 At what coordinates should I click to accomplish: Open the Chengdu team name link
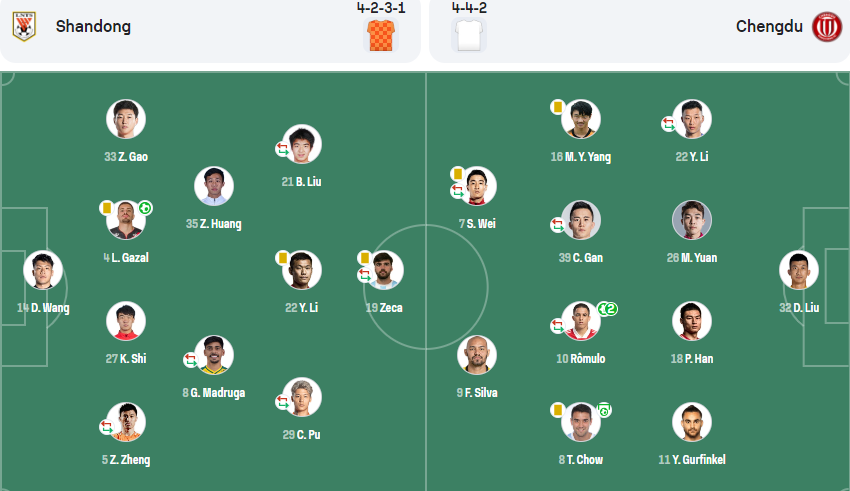769,26
